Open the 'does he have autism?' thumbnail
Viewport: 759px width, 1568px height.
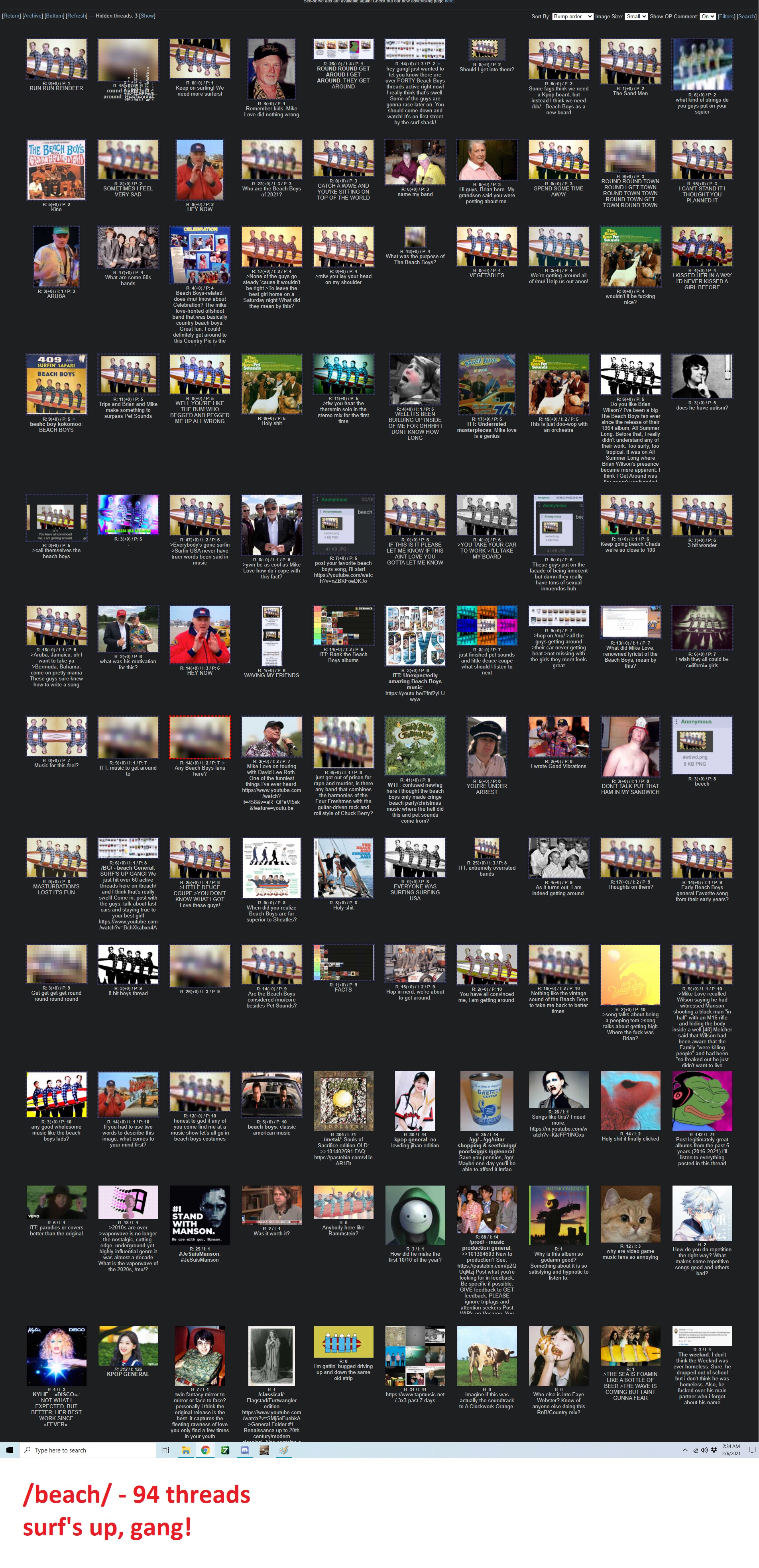pyautogui.click(x=702, y=376)
